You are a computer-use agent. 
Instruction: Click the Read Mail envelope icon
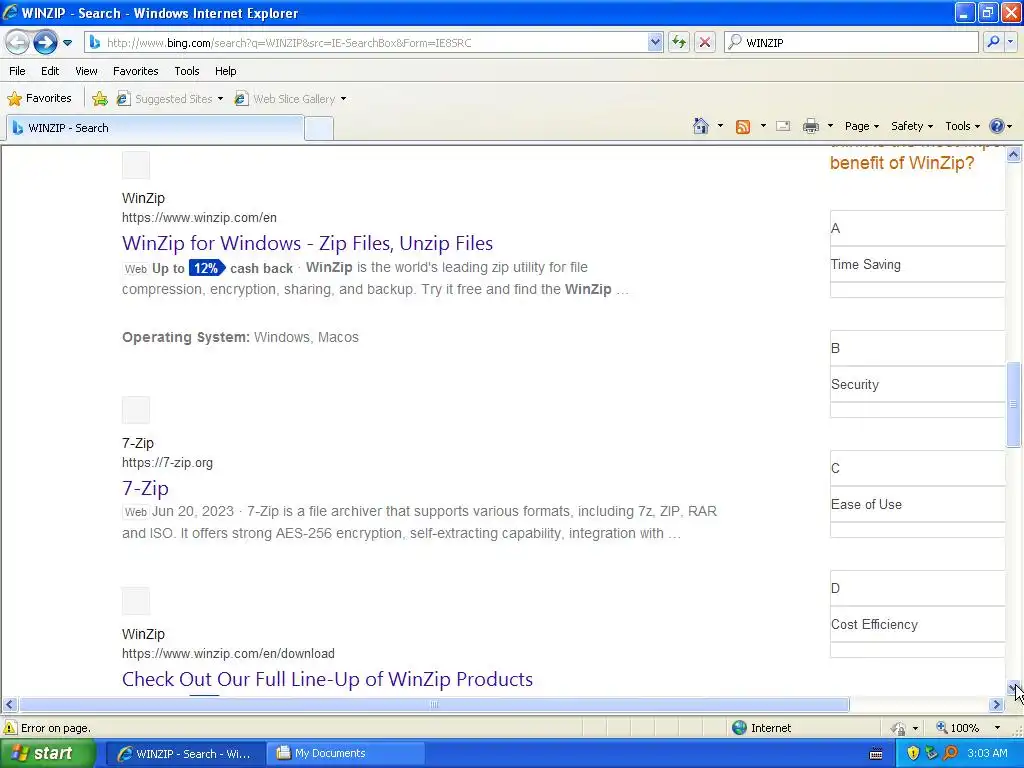(783, 126)
